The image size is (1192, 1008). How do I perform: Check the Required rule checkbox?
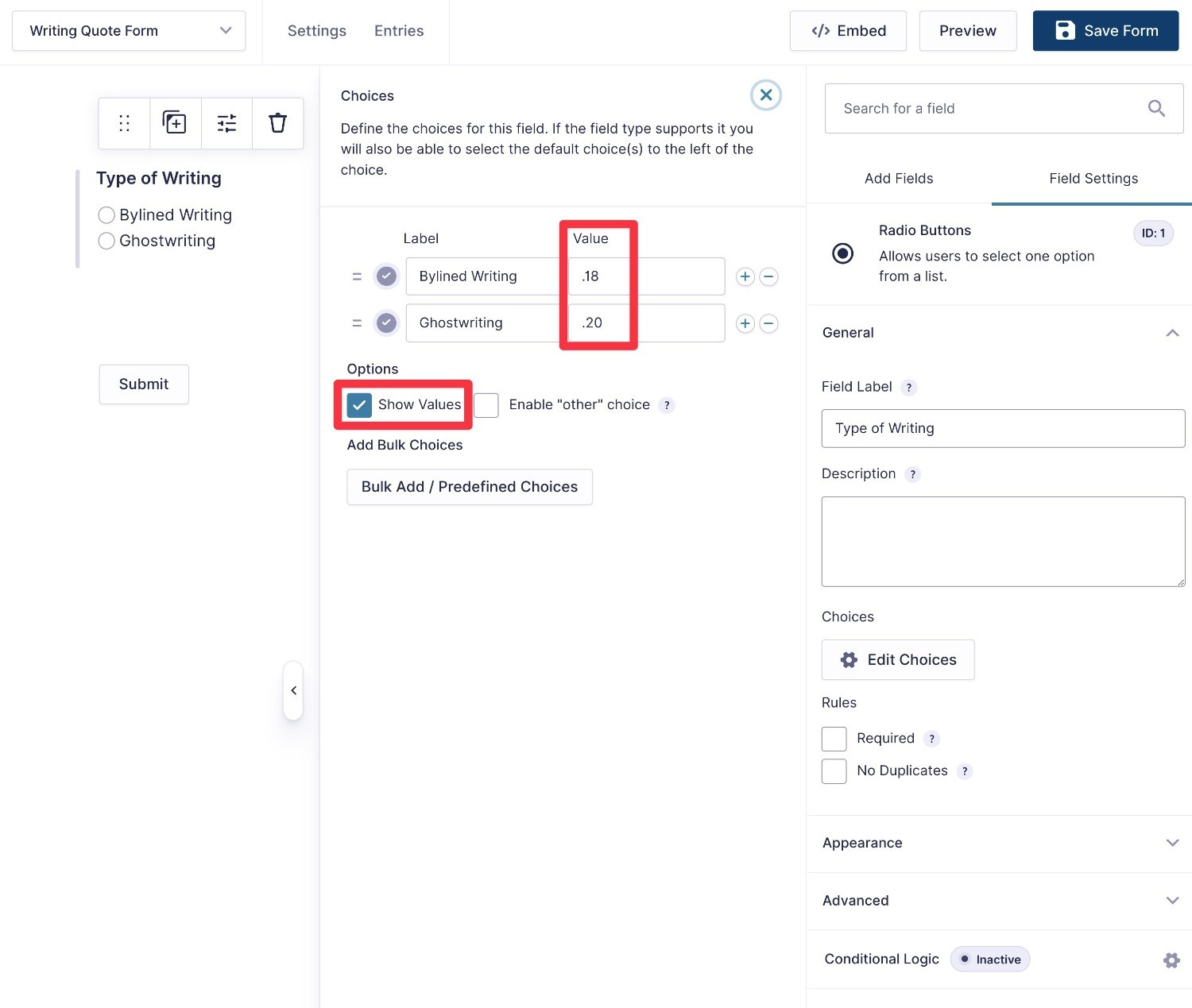click(x=834, y=739)
